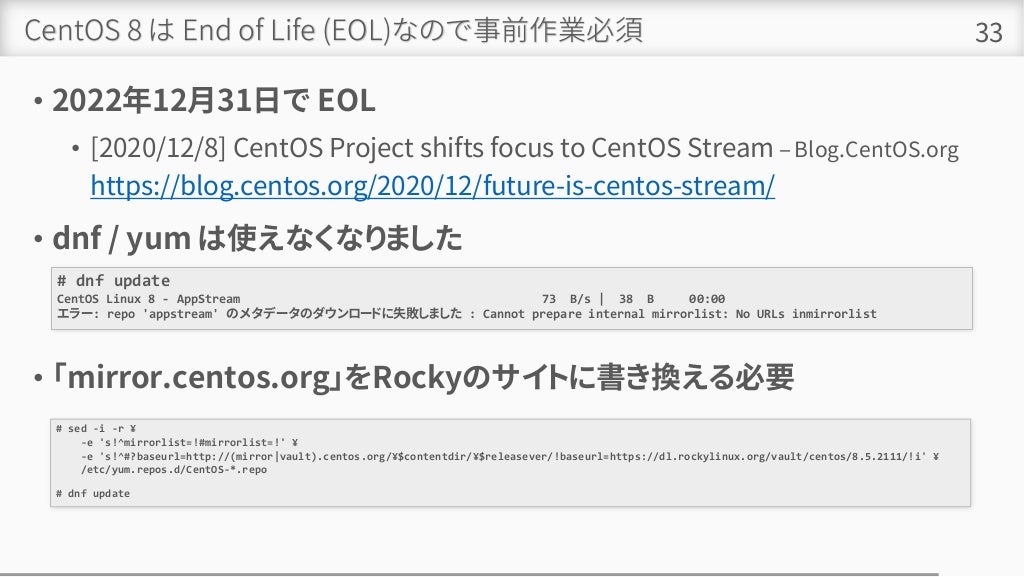This screenshot has width=1024, height=577.
Task: Click the slide number 33
Action: 988,33
